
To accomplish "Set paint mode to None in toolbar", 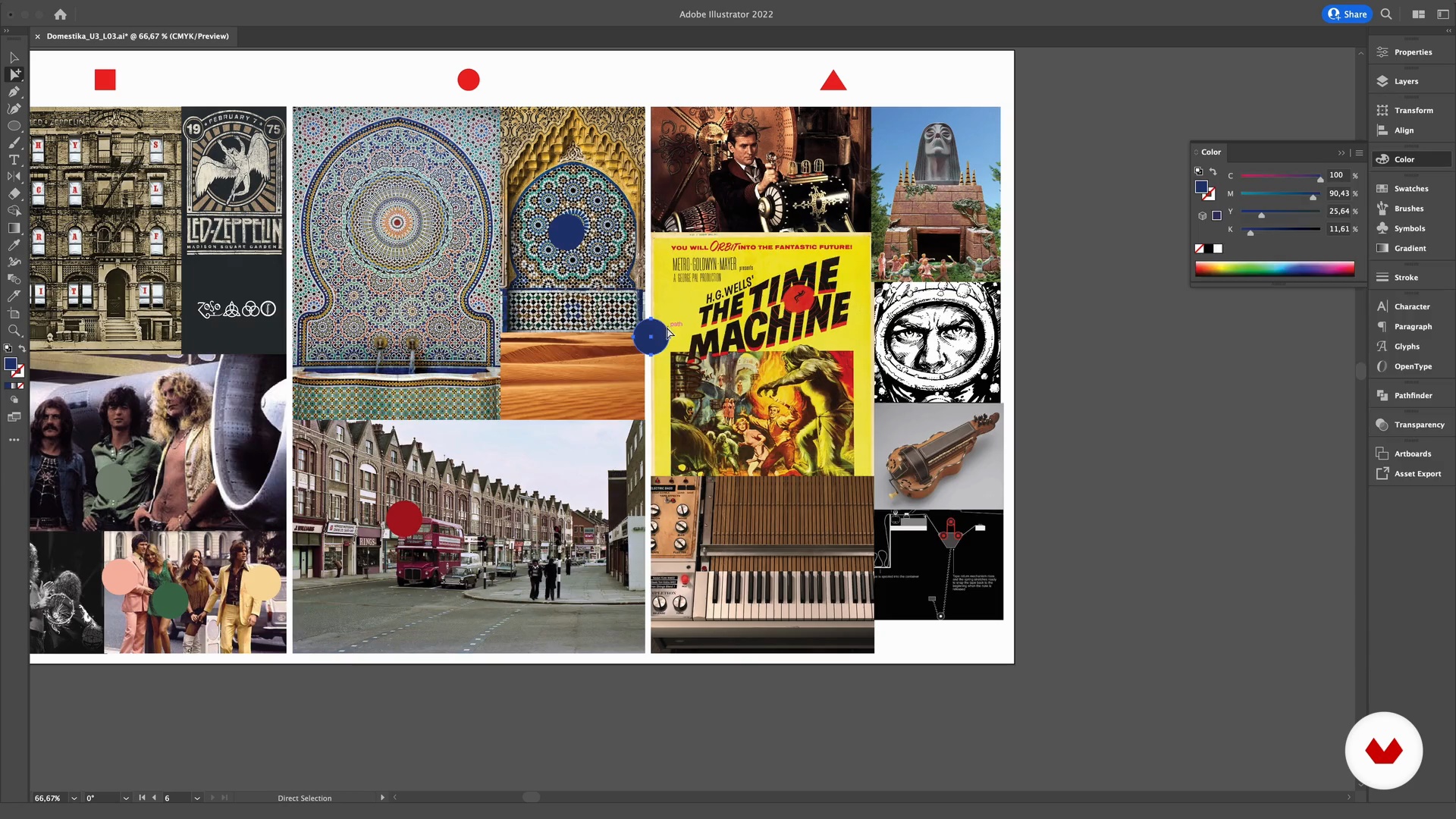I will [x=20, y=386].
